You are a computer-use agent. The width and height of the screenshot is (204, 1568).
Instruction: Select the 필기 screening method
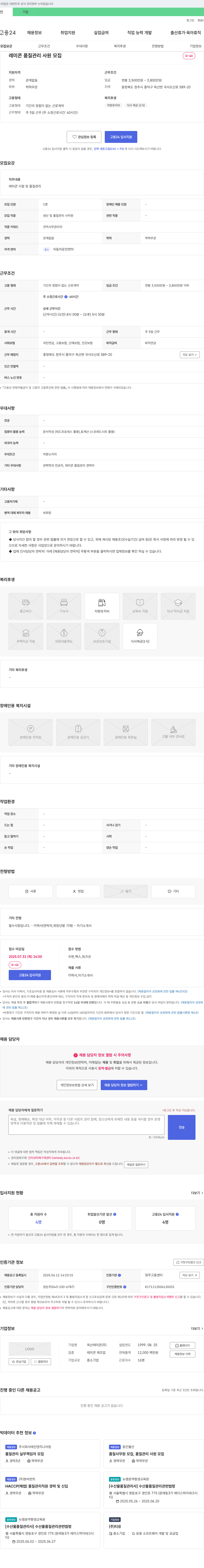point(125,891)
